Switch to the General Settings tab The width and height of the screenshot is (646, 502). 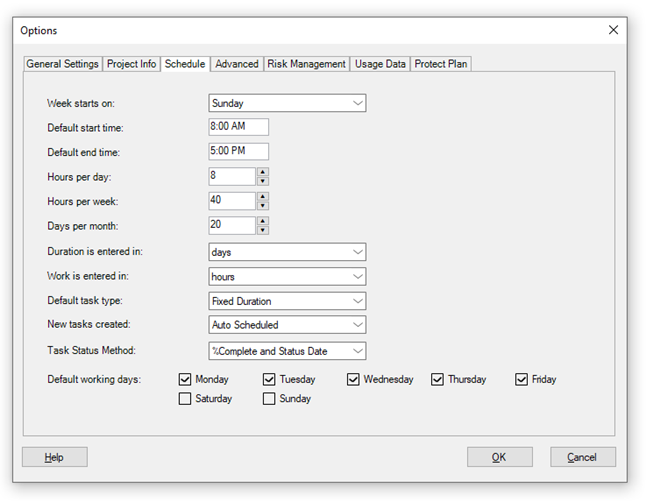62,64
